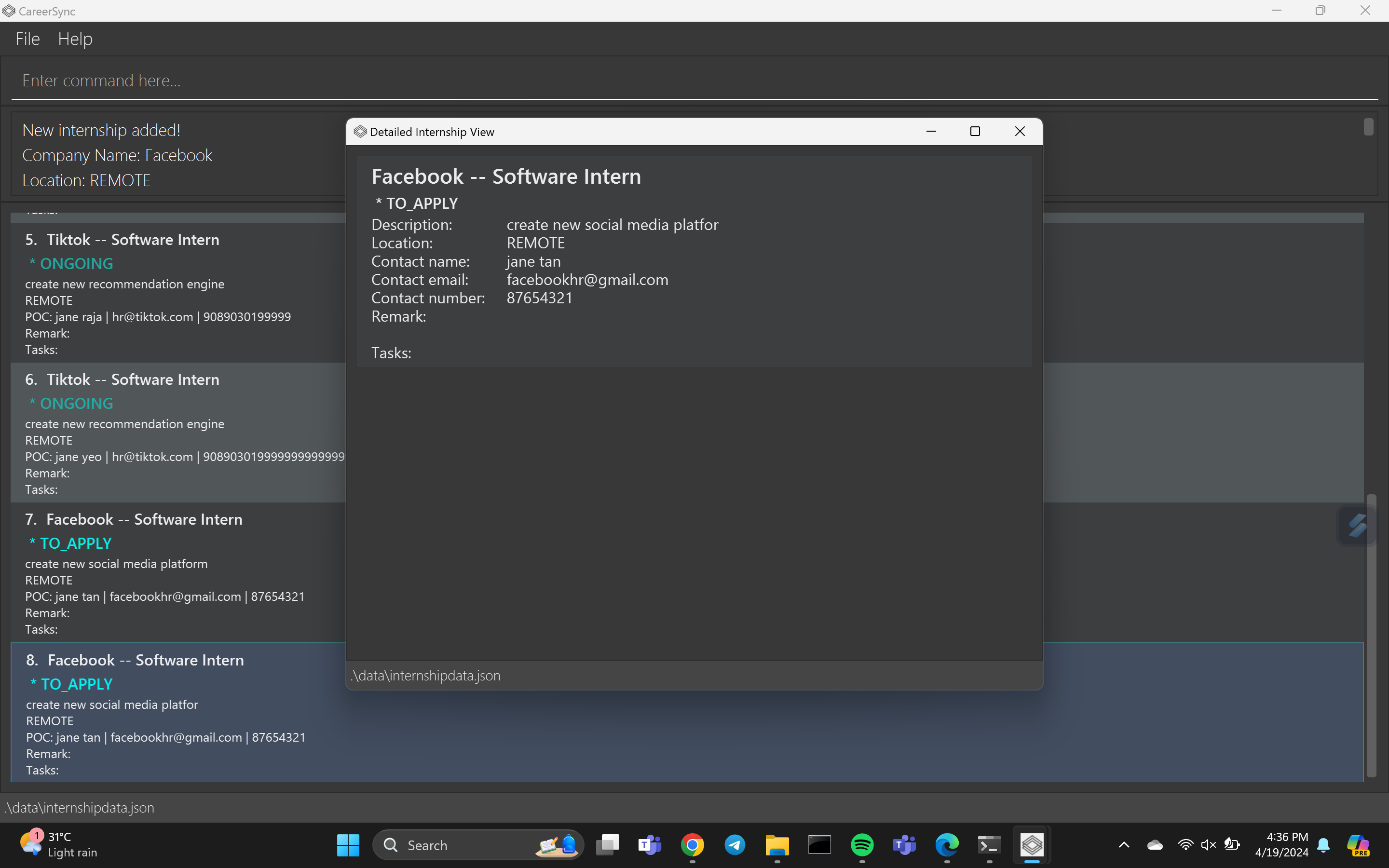1389x868 pixels.
Task: Maximize the Detailed Internship View window
Action: coord(975,132)
